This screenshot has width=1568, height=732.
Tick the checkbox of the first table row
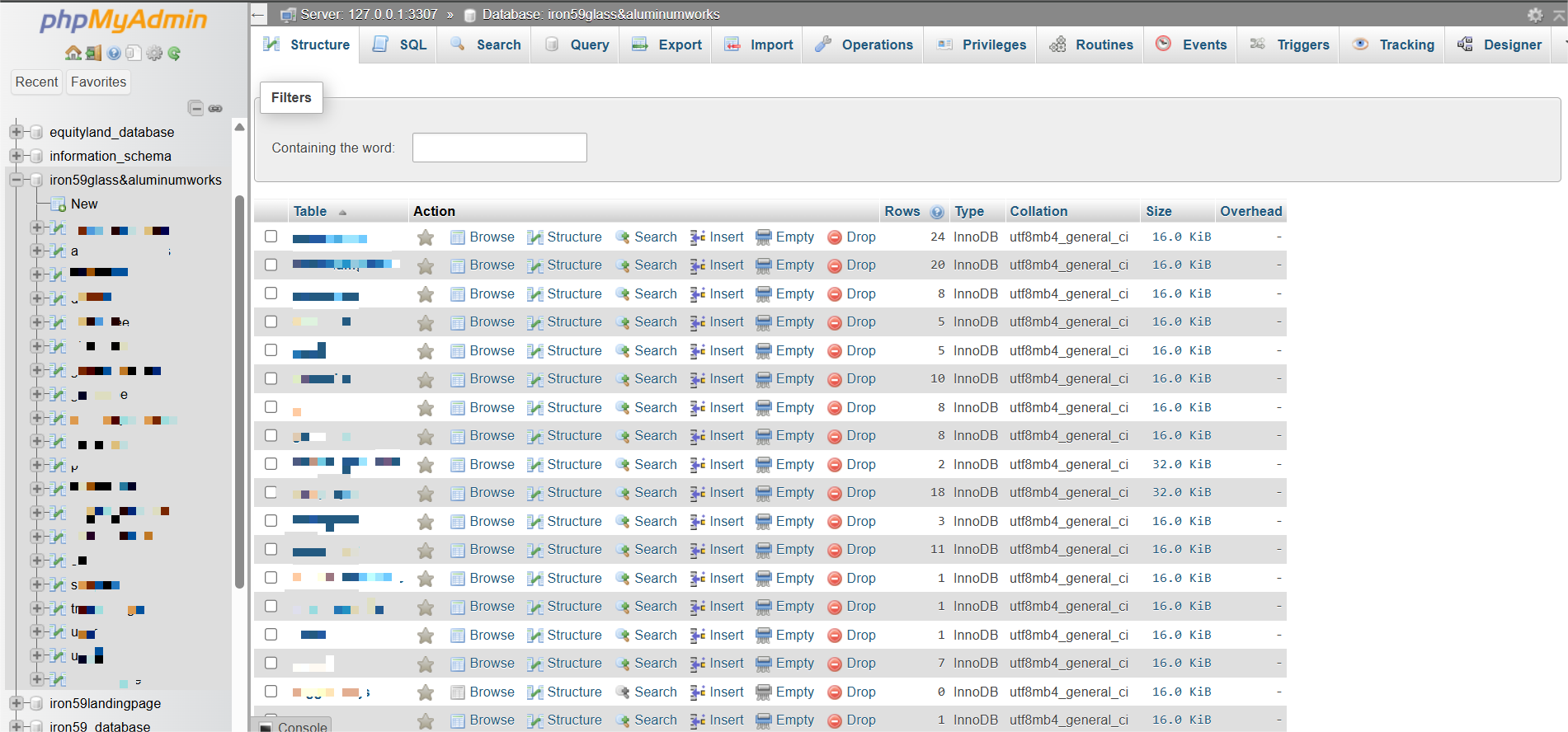click(x=271, y=237)
